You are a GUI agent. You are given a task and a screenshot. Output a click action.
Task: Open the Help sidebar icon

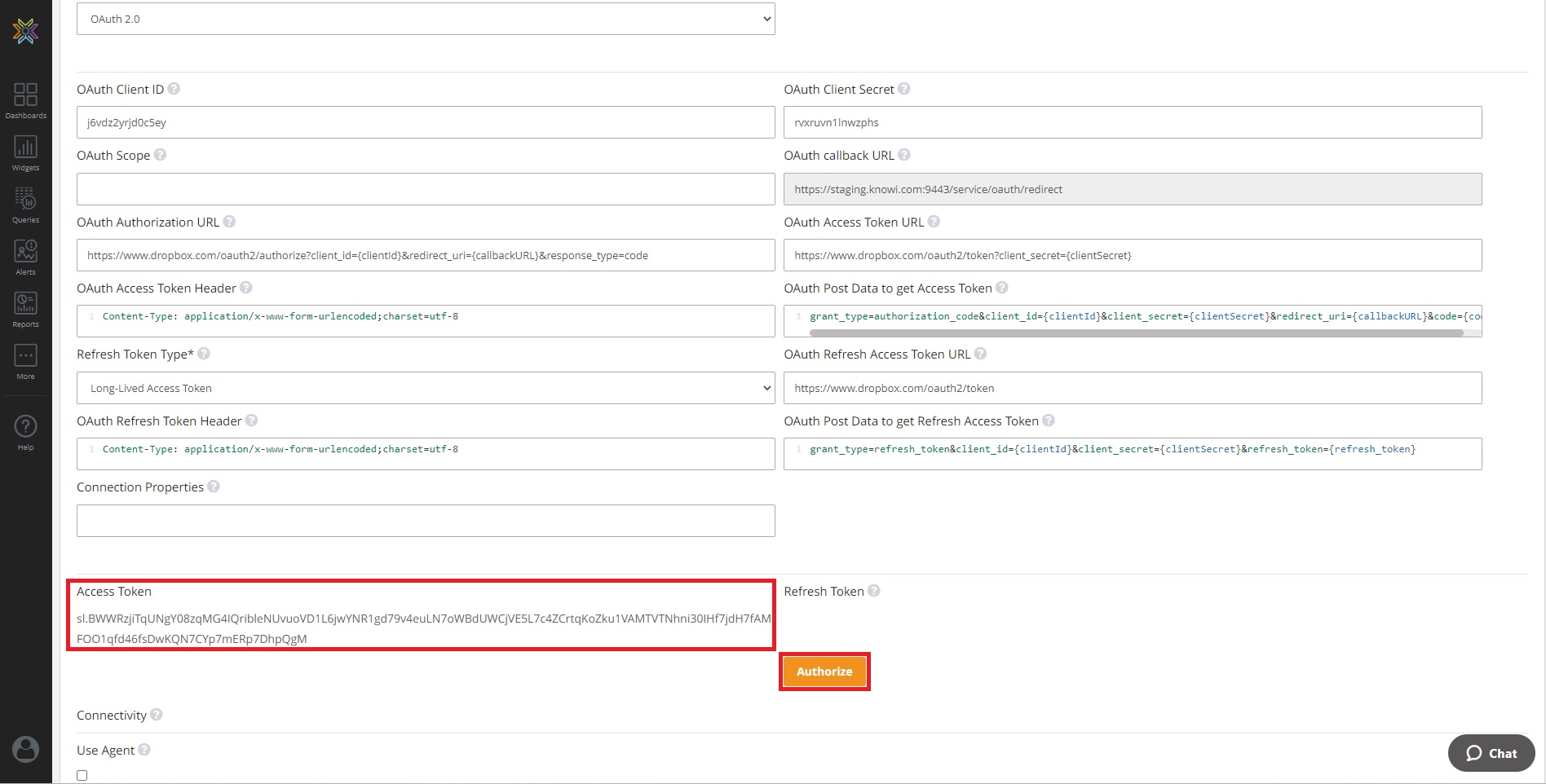click(x=25, y=431)
